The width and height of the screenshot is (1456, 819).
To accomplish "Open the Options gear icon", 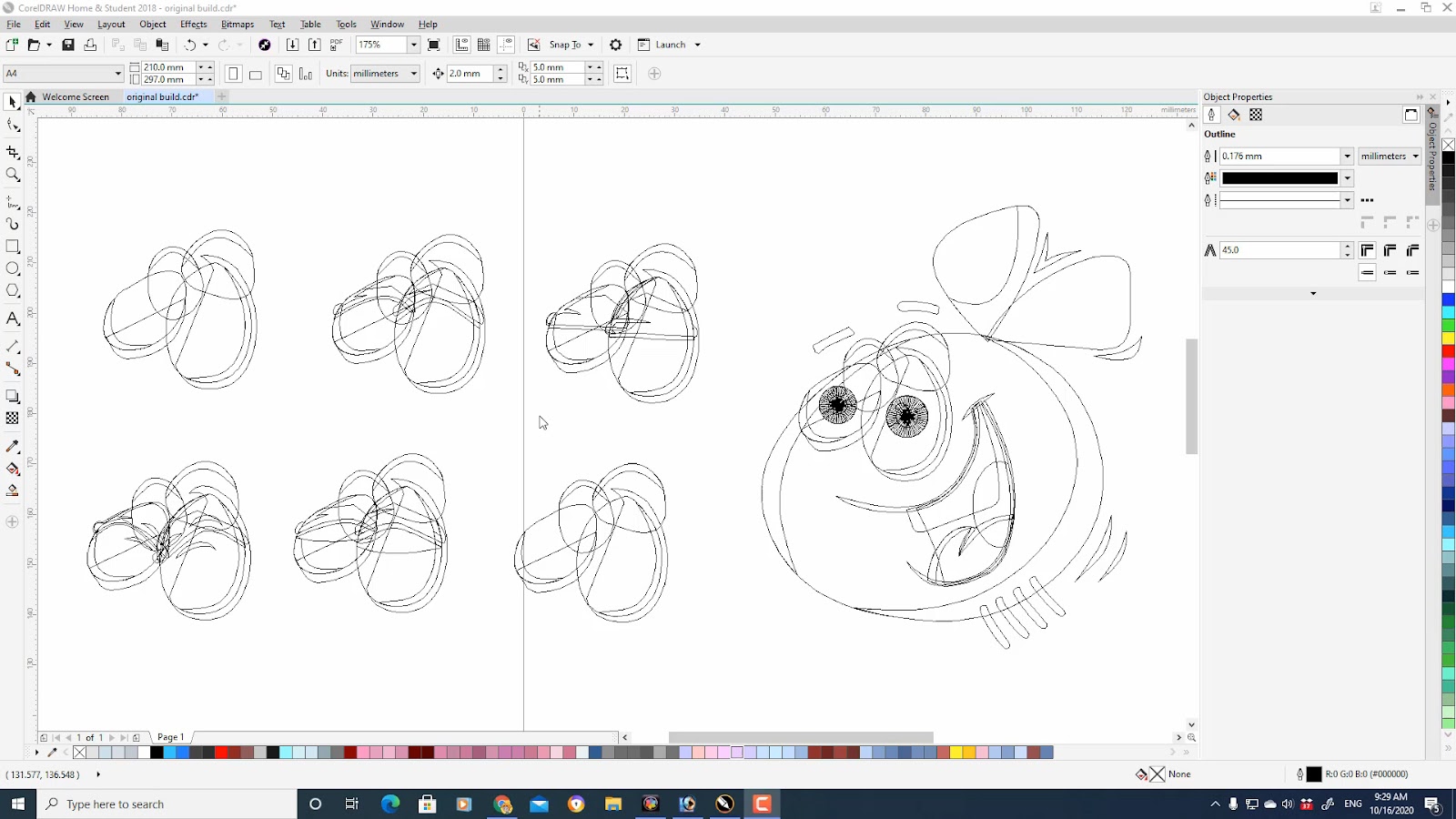I will [616, 45].
